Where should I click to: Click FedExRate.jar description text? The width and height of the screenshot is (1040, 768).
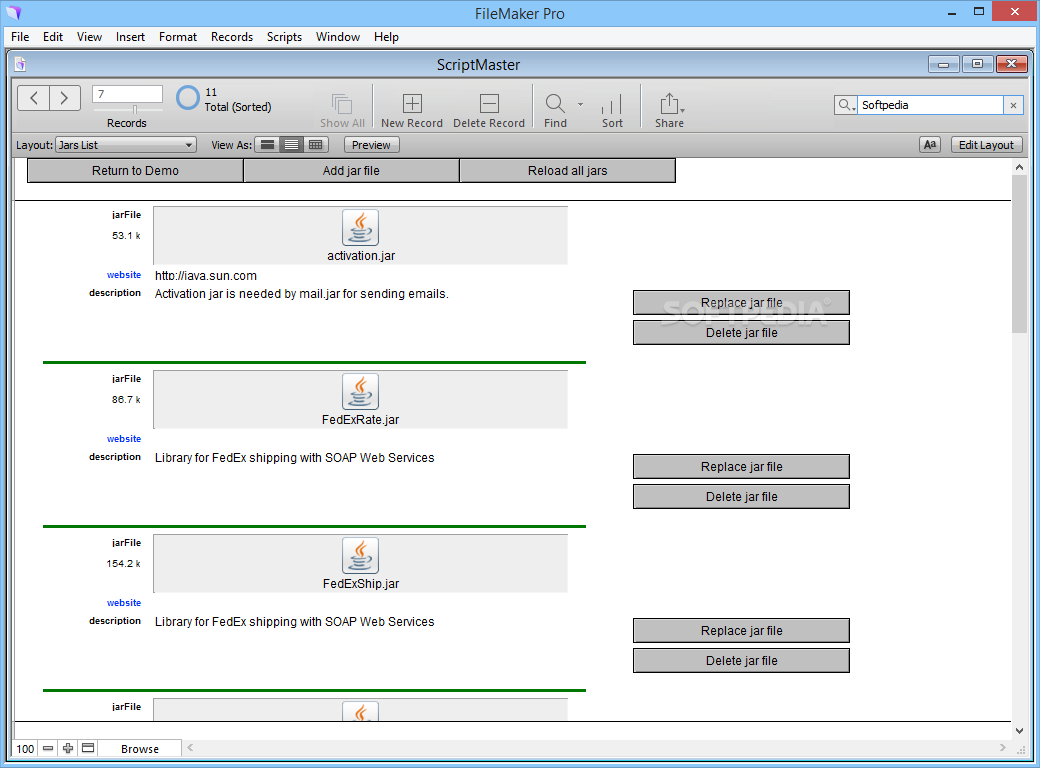pyautogui.click(x=294, y=458)
